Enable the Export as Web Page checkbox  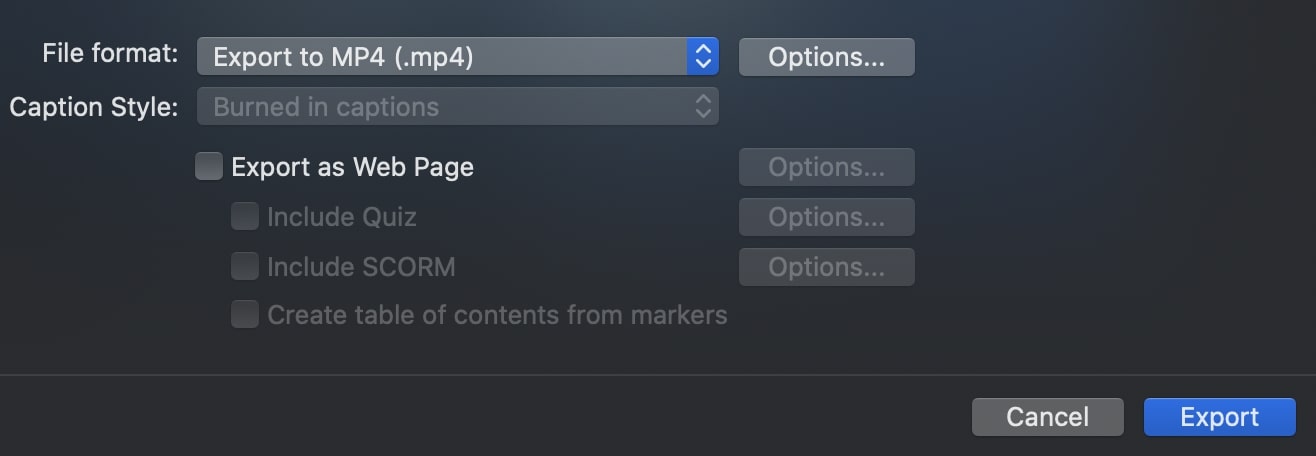click(209, 166)
